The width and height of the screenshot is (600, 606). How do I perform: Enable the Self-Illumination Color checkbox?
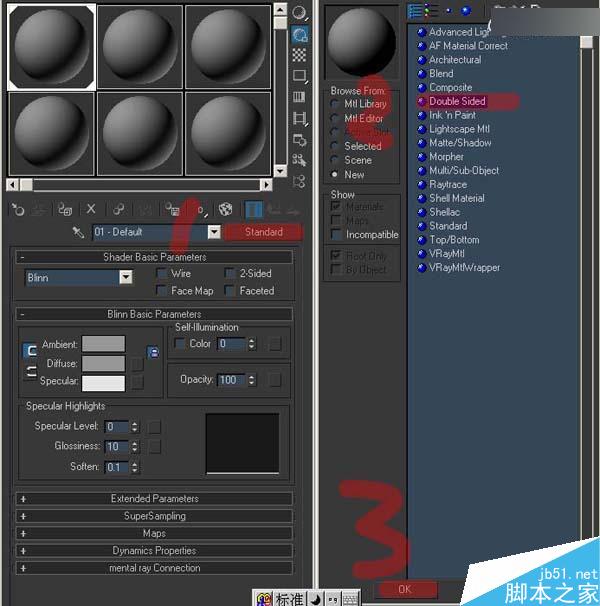[x=180, y=343]
